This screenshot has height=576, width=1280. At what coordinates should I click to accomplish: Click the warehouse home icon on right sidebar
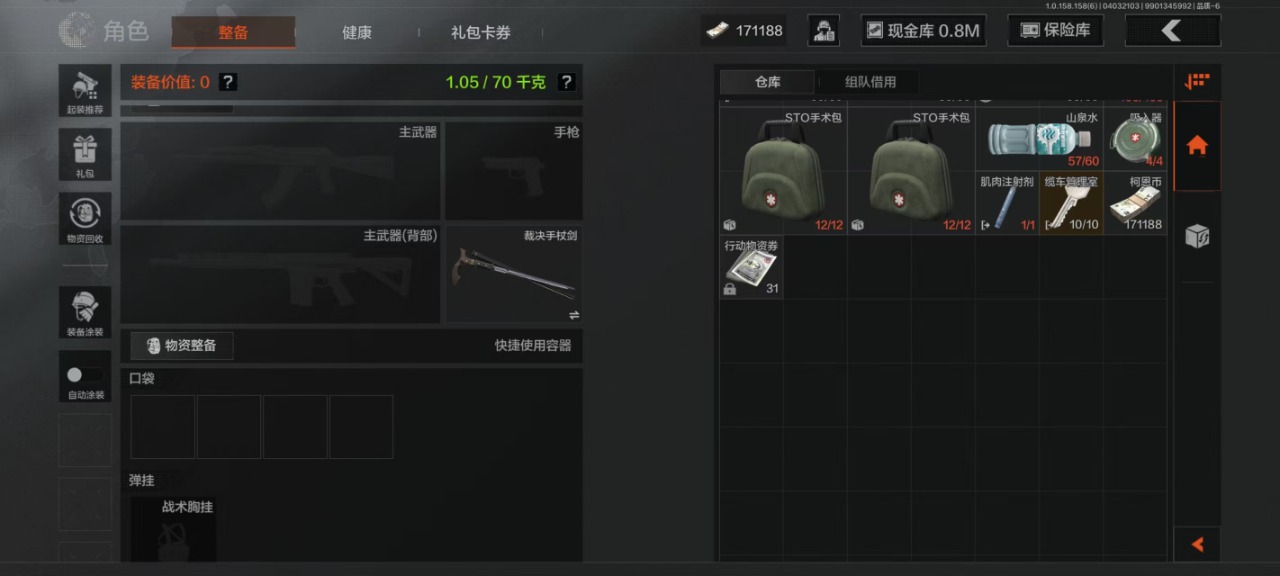pos(1197,146)
